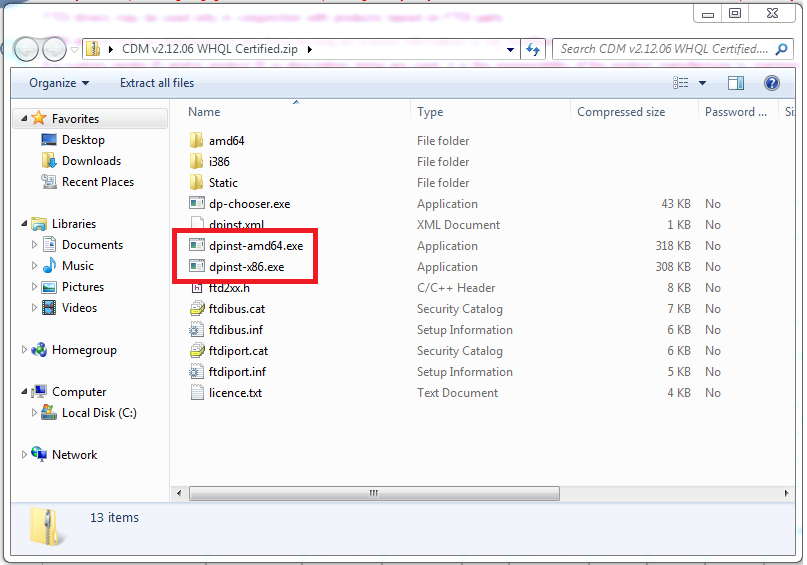
Task: Select ftdiport.inf setup file icon
Action: pos(197,372)
